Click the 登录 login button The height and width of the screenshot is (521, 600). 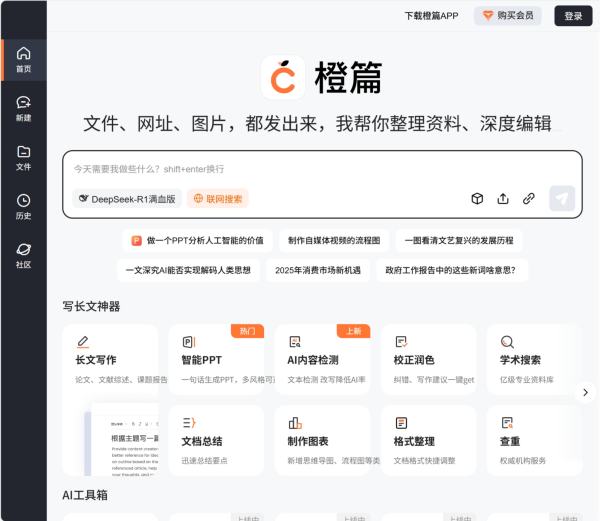573,16
